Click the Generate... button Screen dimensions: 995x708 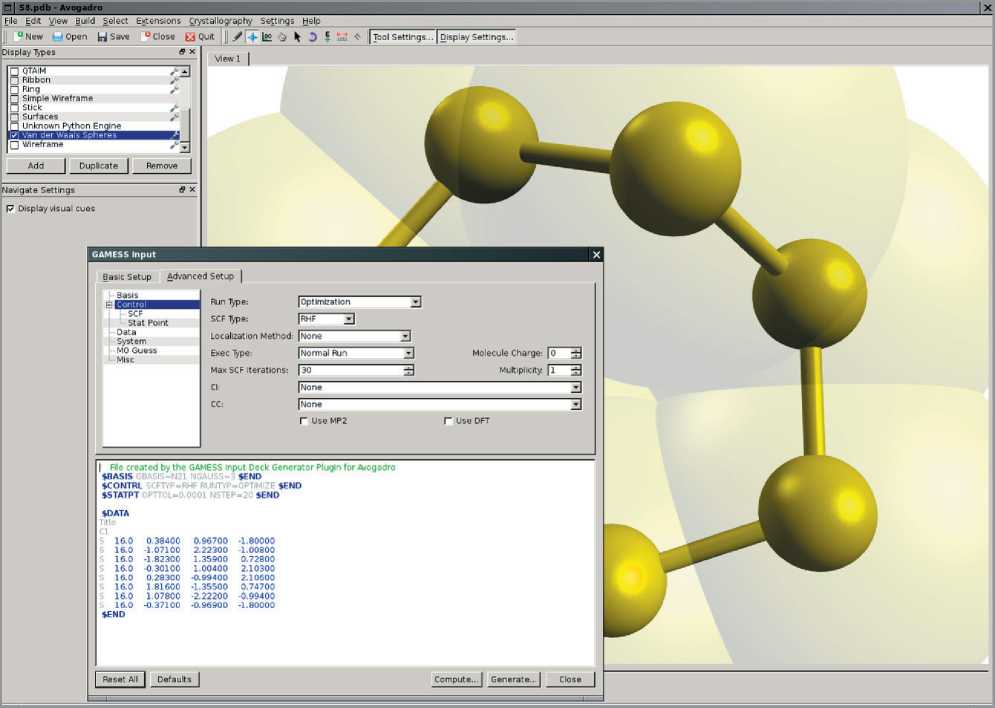tap(514, 679)
